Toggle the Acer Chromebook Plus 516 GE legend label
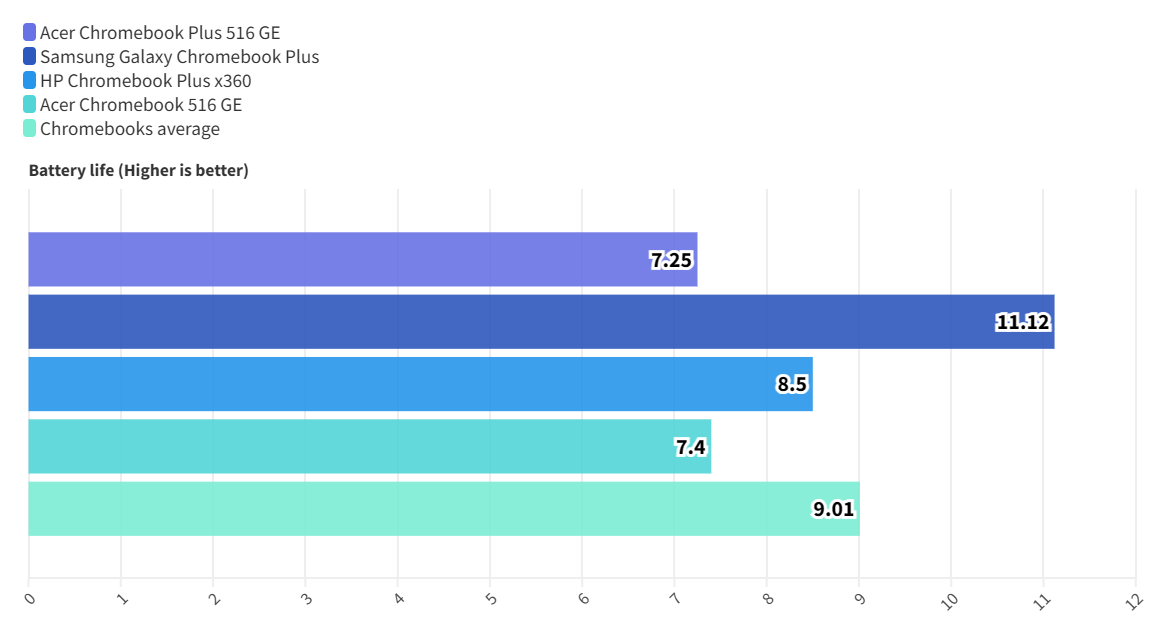1169x621 pixels. pos(159,32)
